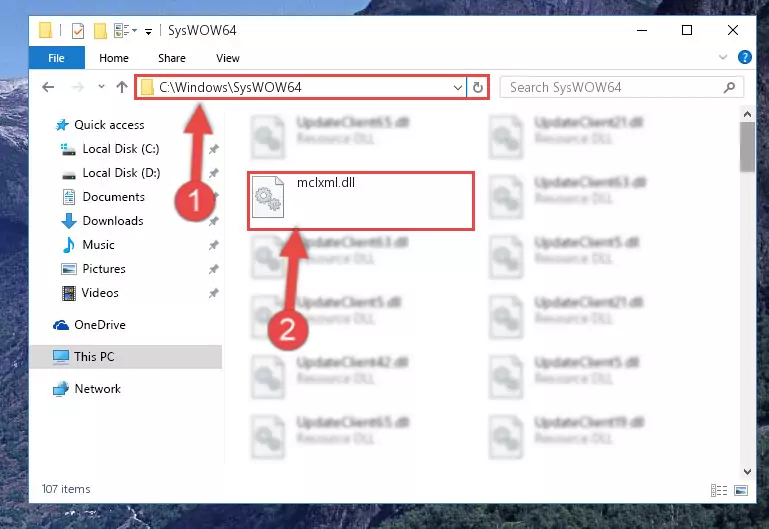Click the pin icon beside Videos
The image size is (769, 529).
click(213, 293)
